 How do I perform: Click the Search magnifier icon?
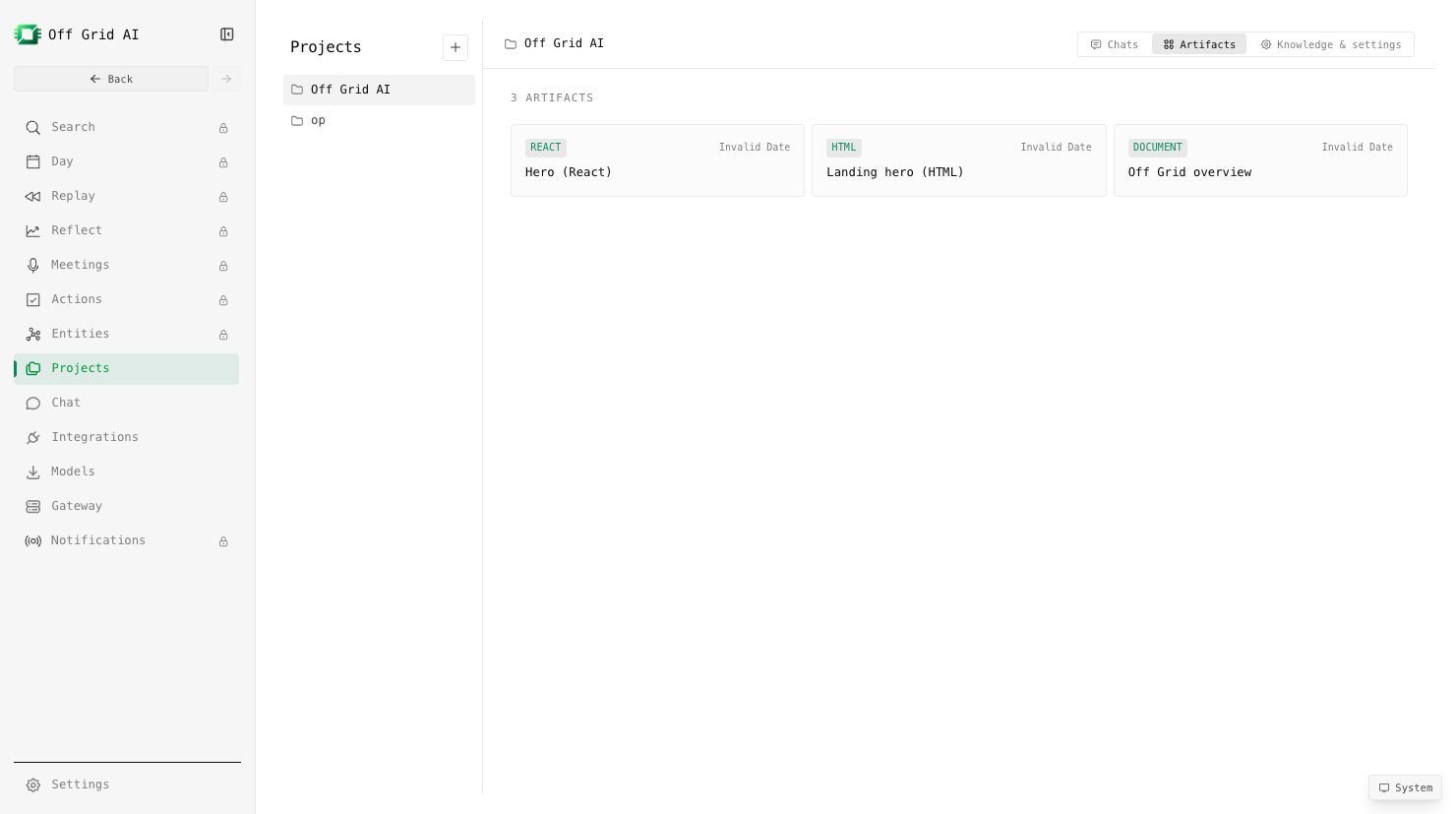pos(33,127)
